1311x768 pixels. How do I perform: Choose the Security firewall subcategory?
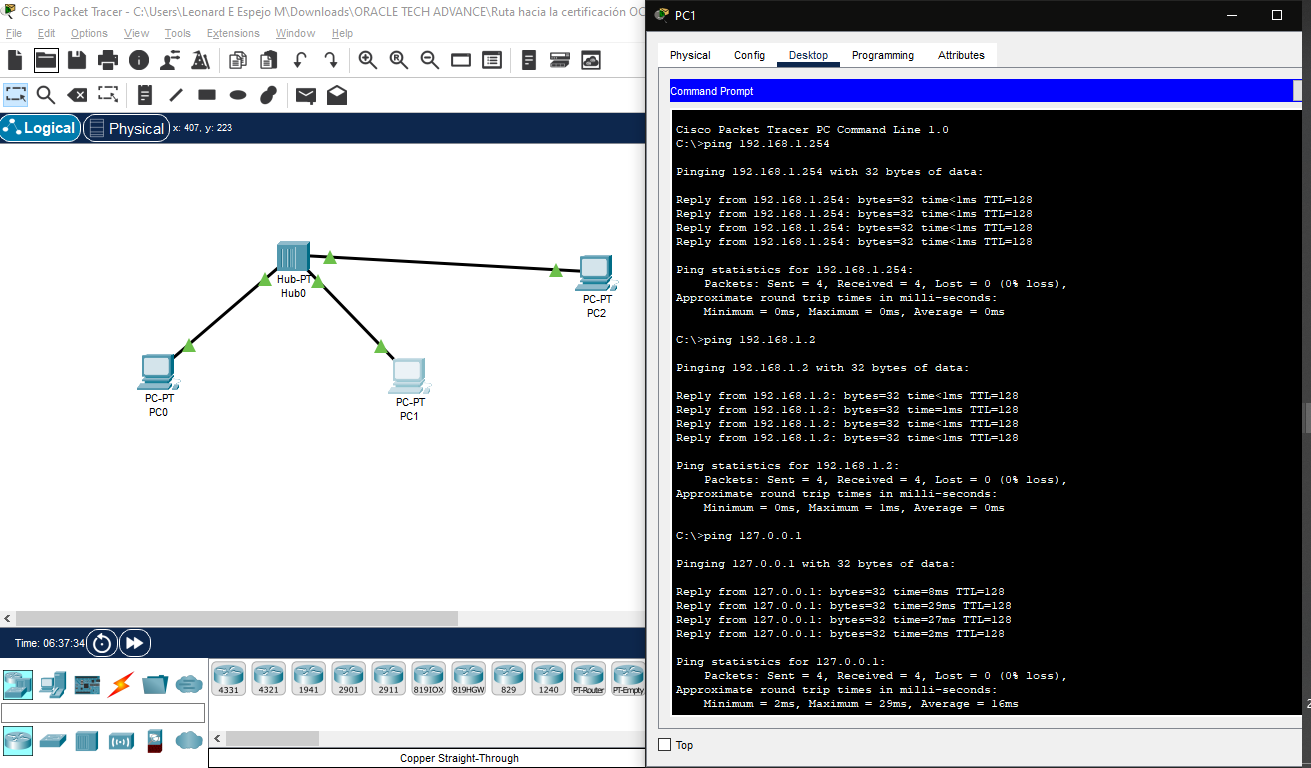[155, 741]
